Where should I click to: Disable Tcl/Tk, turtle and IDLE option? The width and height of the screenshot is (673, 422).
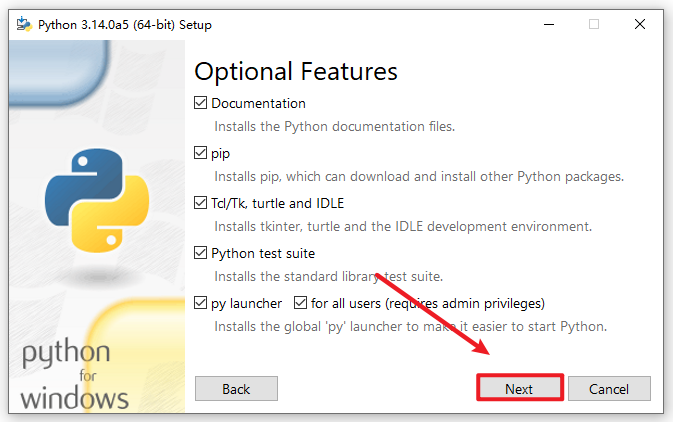coord(201,203)
